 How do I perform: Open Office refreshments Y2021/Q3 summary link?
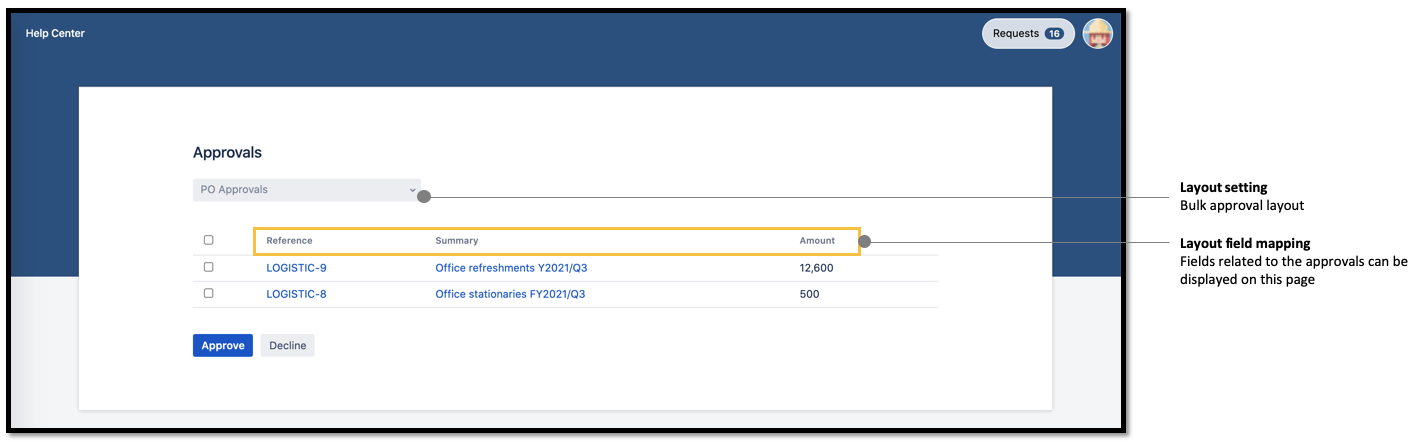(x=518, y=268)
